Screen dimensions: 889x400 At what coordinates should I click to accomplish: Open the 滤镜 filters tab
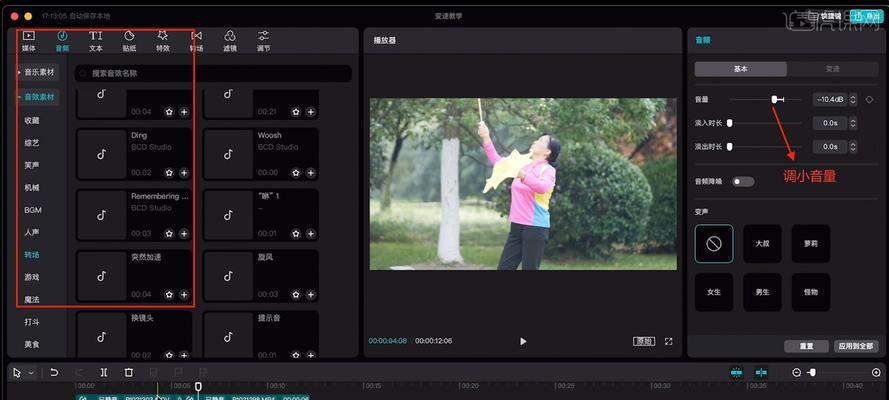230,41
